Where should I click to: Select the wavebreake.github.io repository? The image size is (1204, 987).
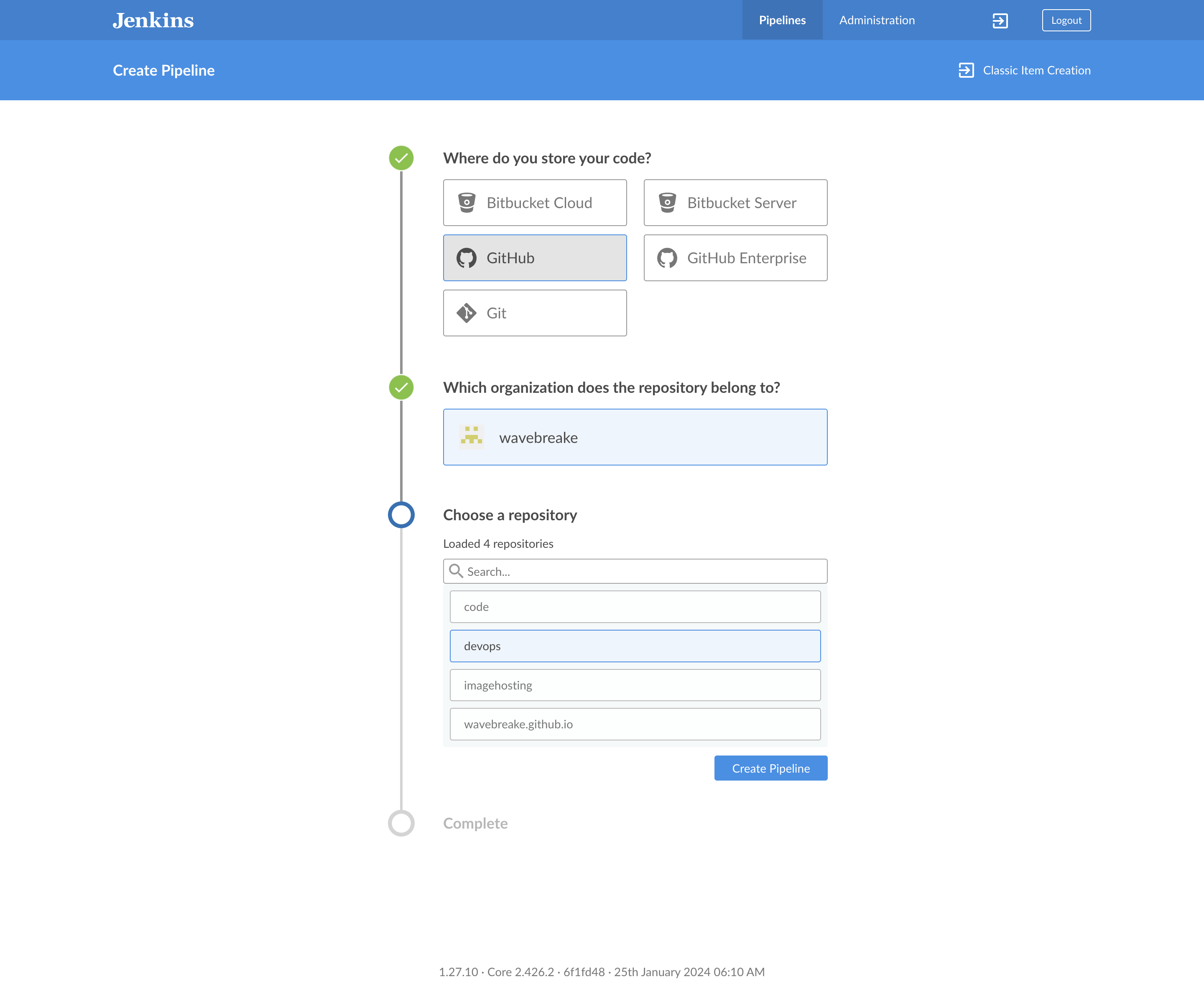635,724
